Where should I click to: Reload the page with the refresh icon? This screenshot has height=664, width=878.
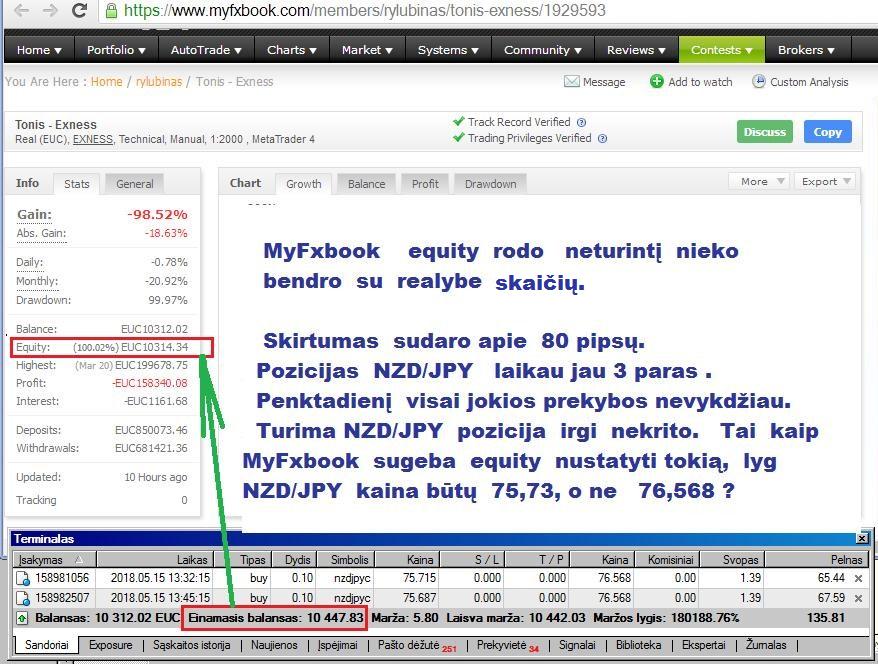80,10
